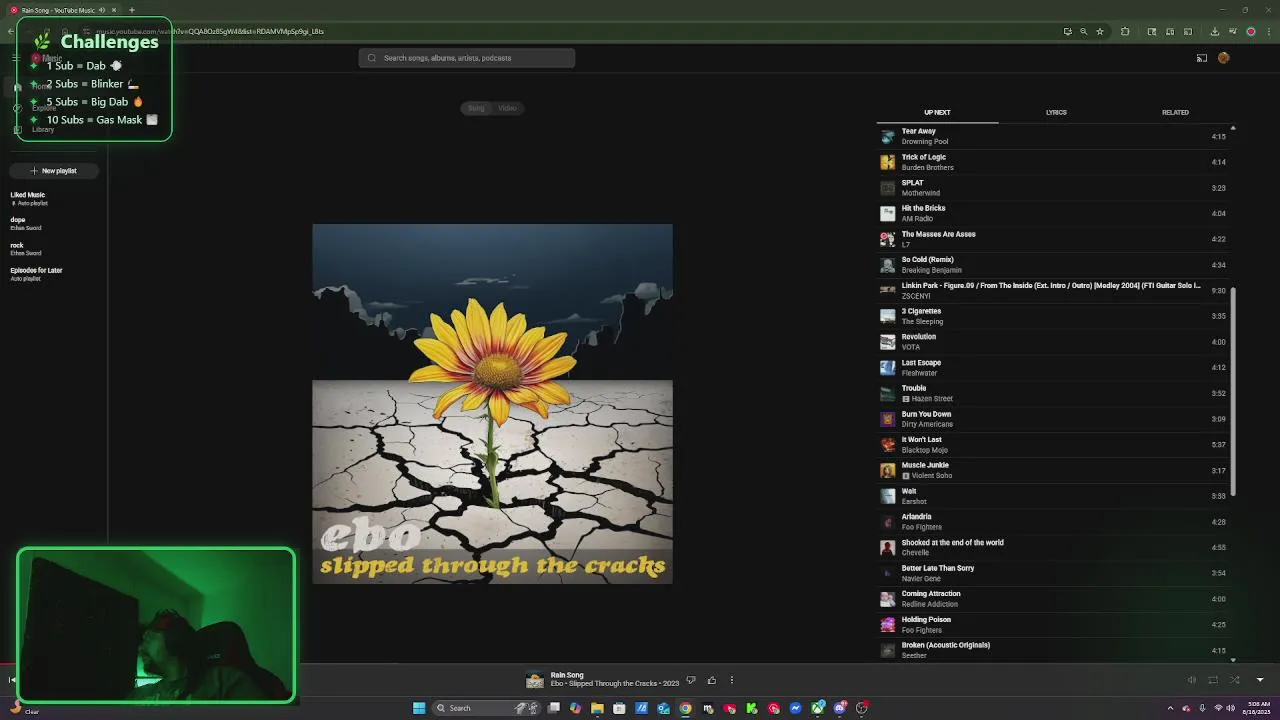
Task: Click the Rain Song title in the player bar
Action: [567, 675]
